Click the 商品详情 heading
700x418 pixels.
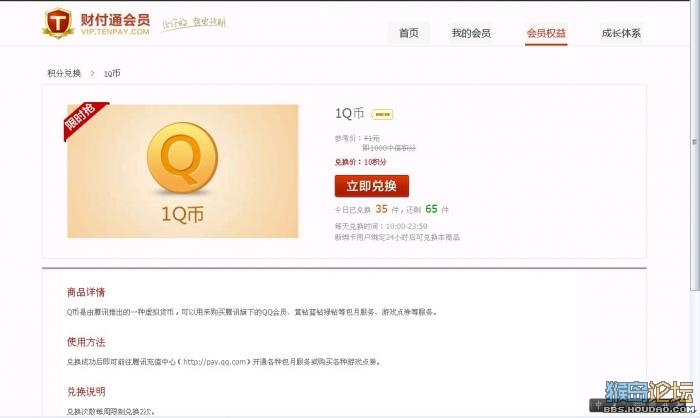pos(86,293)
